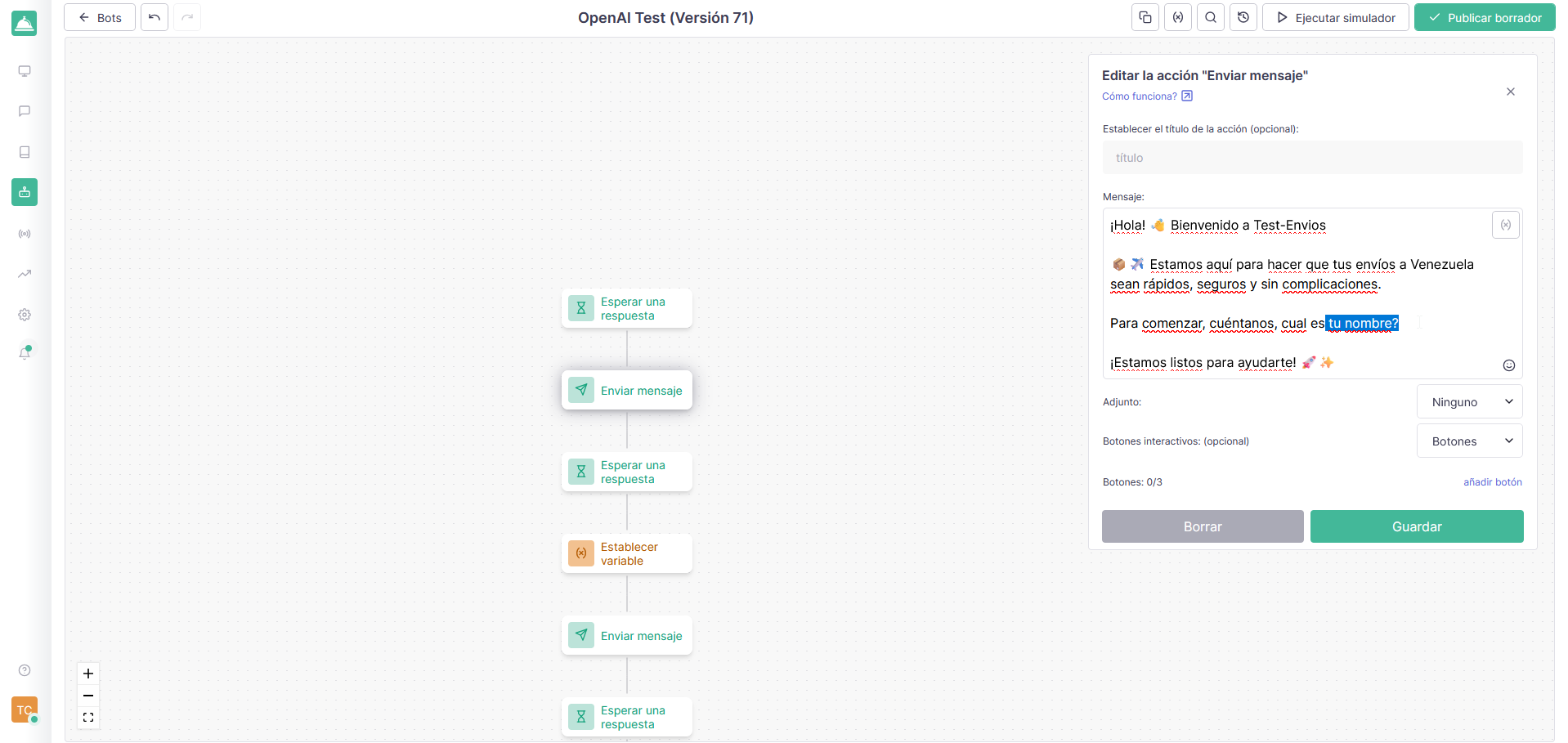Close the Enviar mensaje edit panel
The image size is (1568, 743).
click(1511, 92)
